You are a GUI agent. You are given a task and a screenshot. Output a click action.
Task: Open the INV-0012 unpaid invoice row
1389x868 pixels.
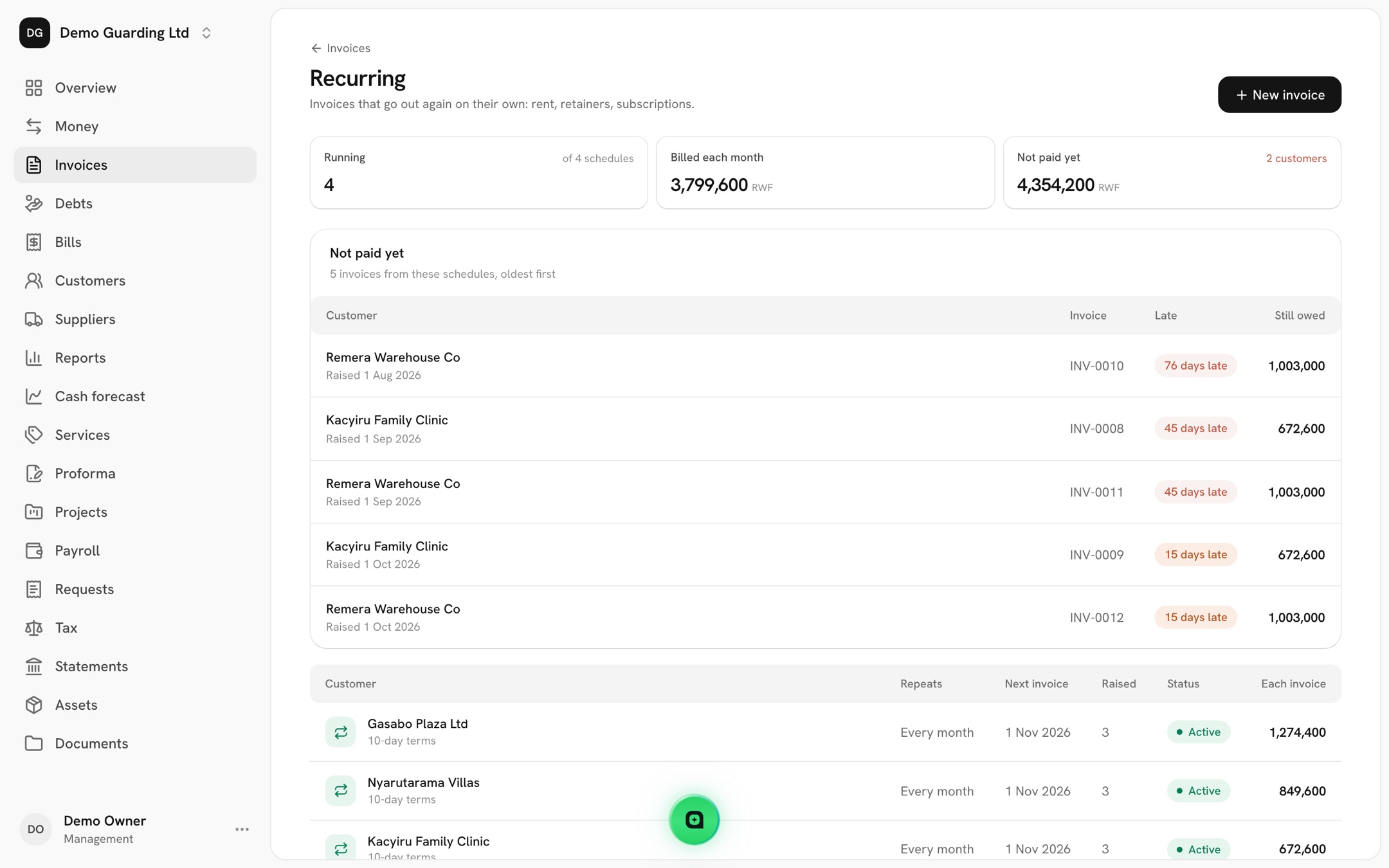pyautogui.click(x=825, y=617)
